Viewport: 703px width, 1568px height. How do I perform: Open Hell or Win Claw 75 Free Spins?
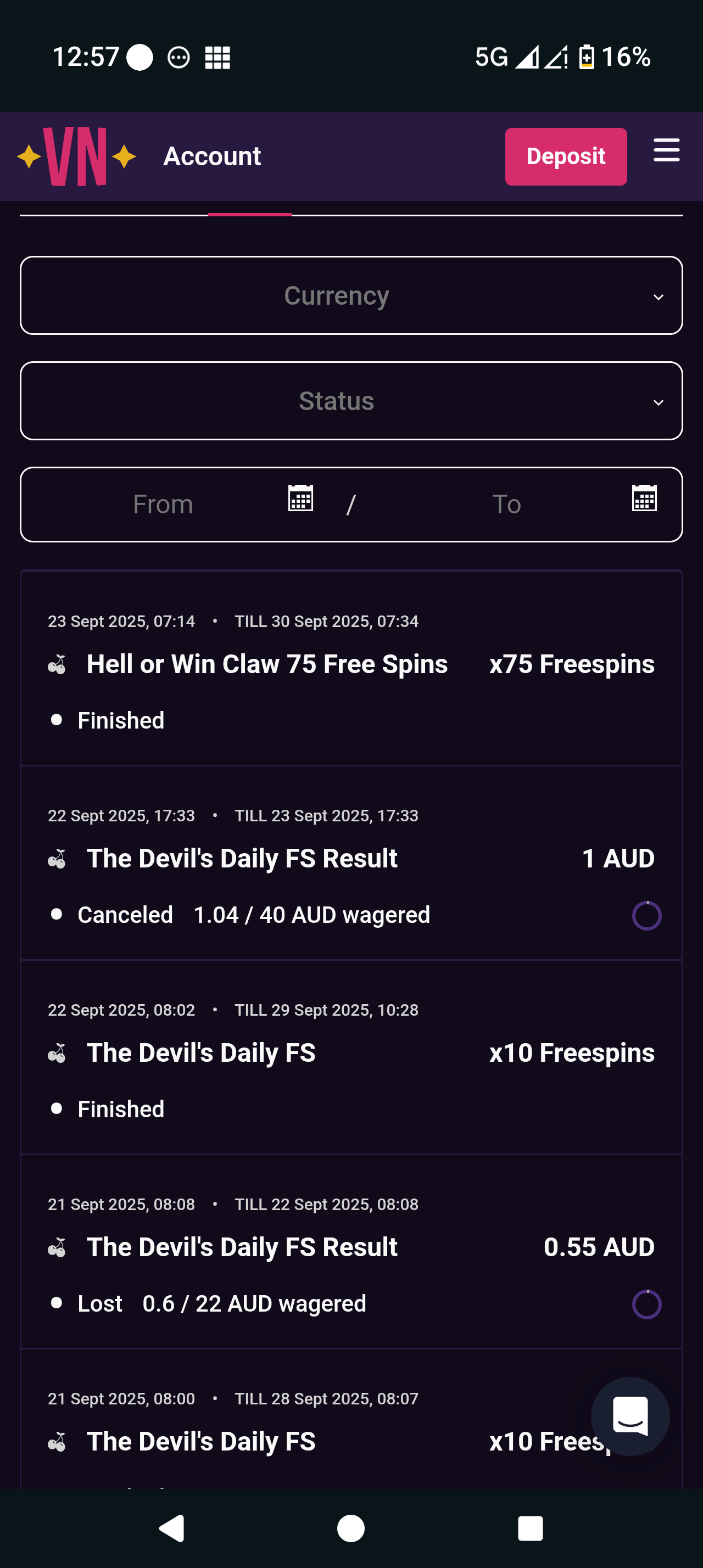click(x=266, y=664)
